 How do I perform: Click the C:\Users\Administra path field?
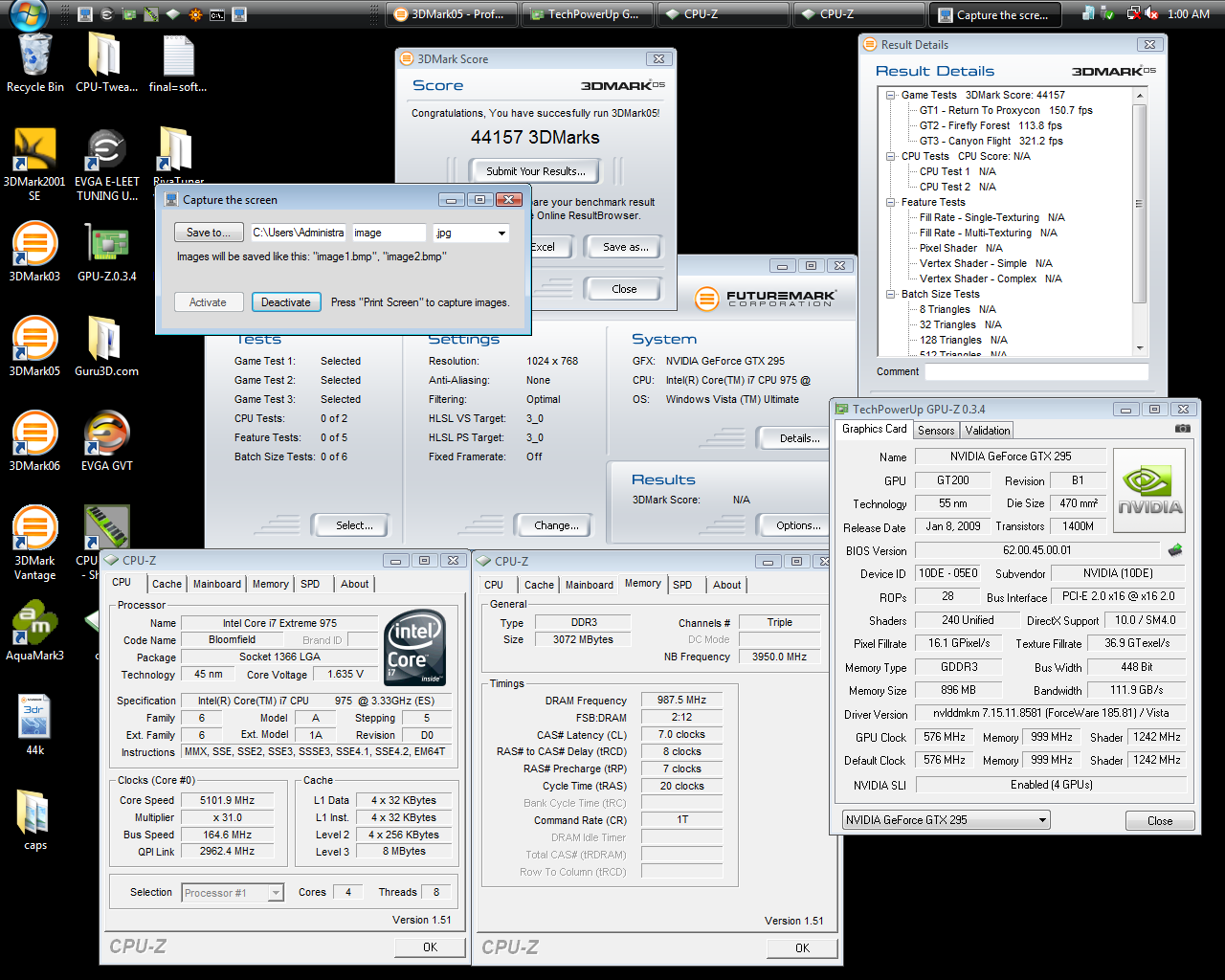pyautogui.click(x=298, y=233)
